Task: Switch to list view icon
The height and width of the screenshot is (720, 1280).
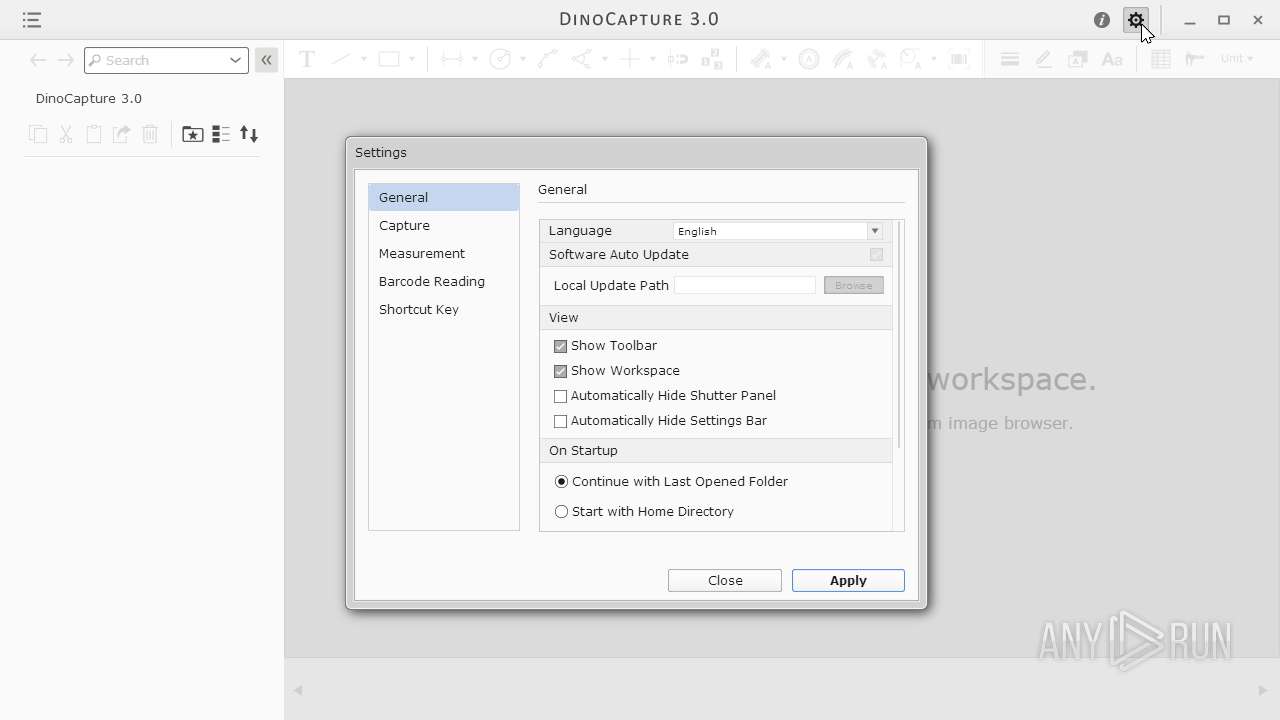Action: pyautogui.click(x=221, y=134)
